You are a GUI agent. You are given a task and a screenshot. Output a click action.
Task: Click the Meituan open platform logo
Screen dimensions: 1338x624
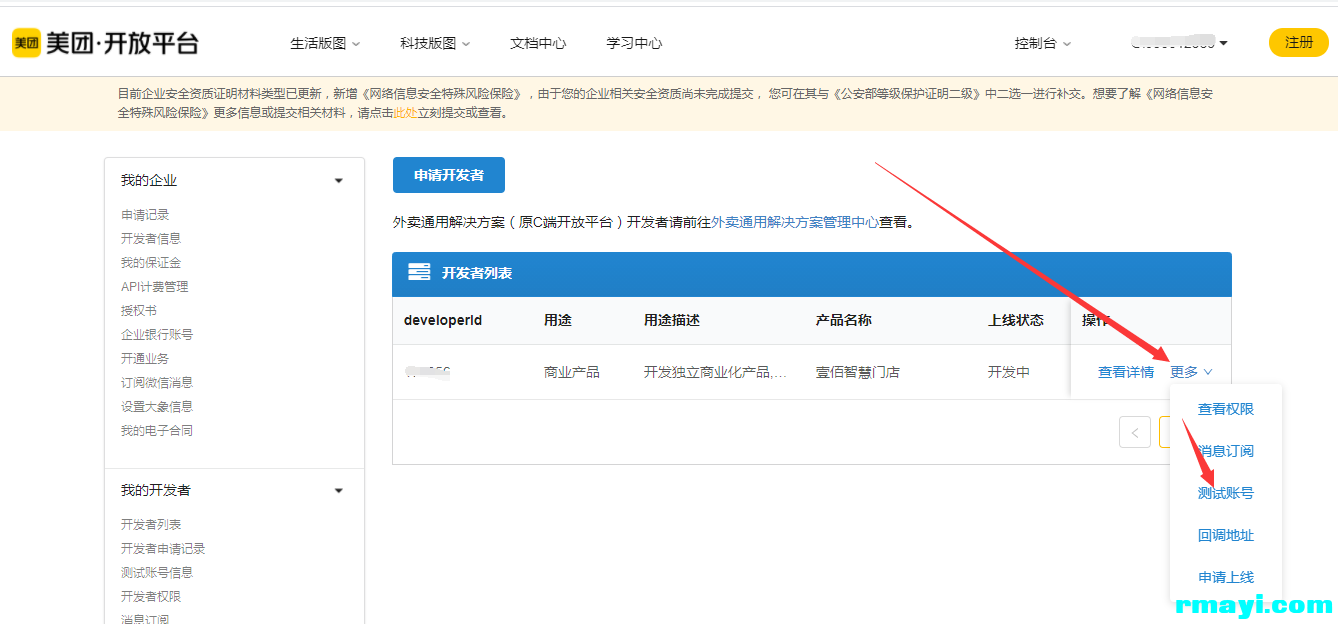pyautogui.click(x=105, y=43)
